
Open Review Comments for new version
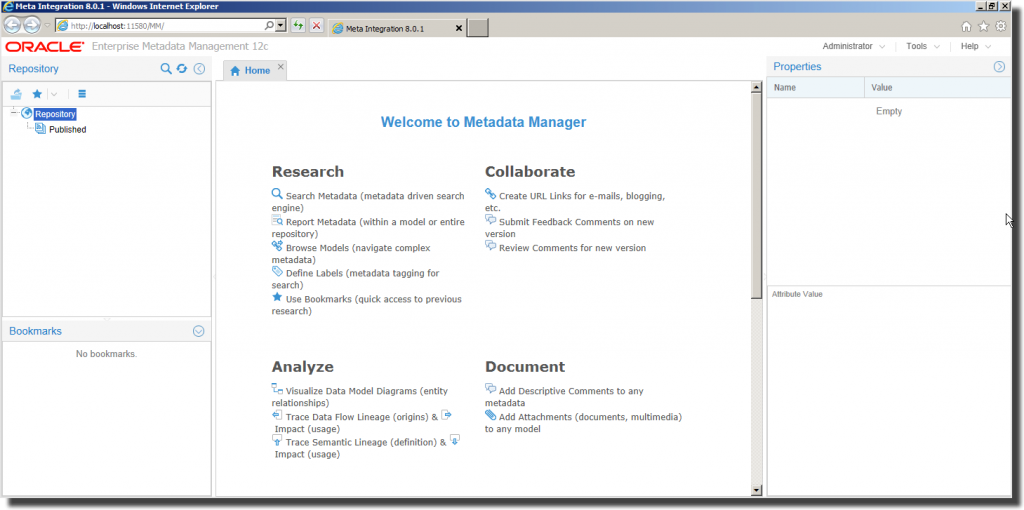[x=573, y=248]
